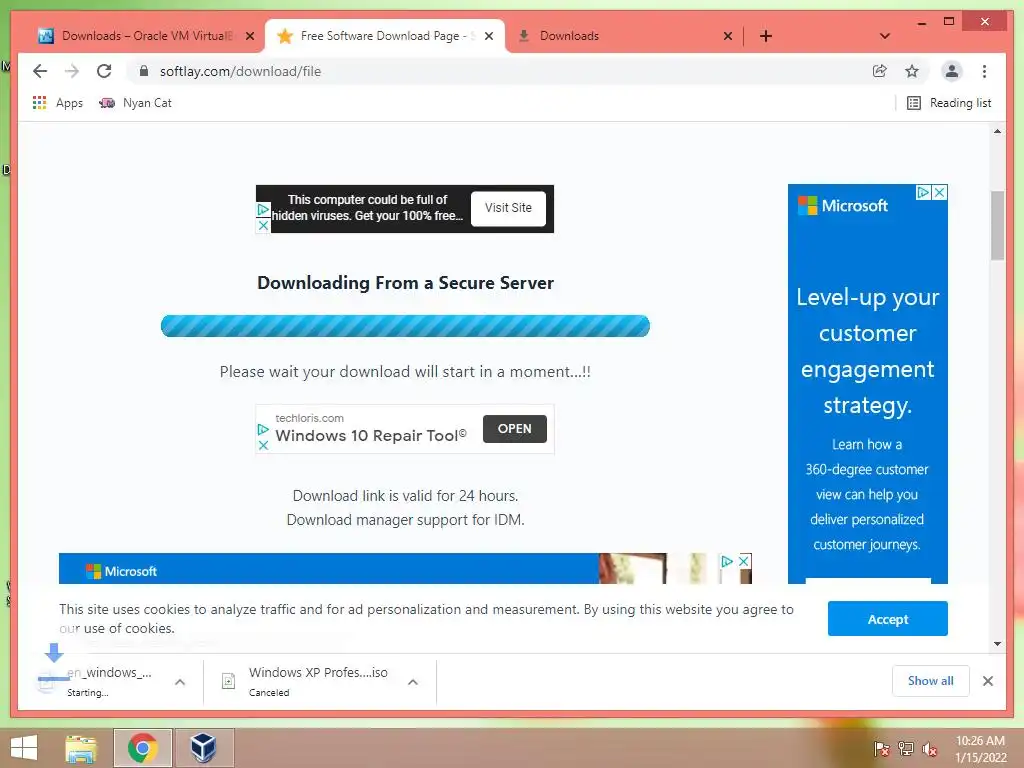Viewport: 1024px width, 768px height.
Task: Show all downloads
Action: [x=931, y=681]
